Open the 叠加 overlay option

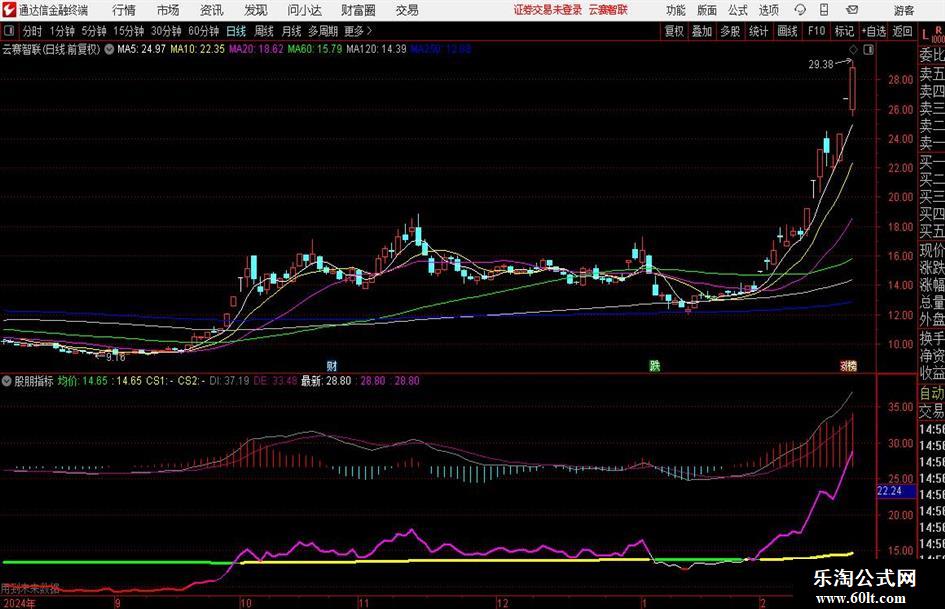pos(702,31)
